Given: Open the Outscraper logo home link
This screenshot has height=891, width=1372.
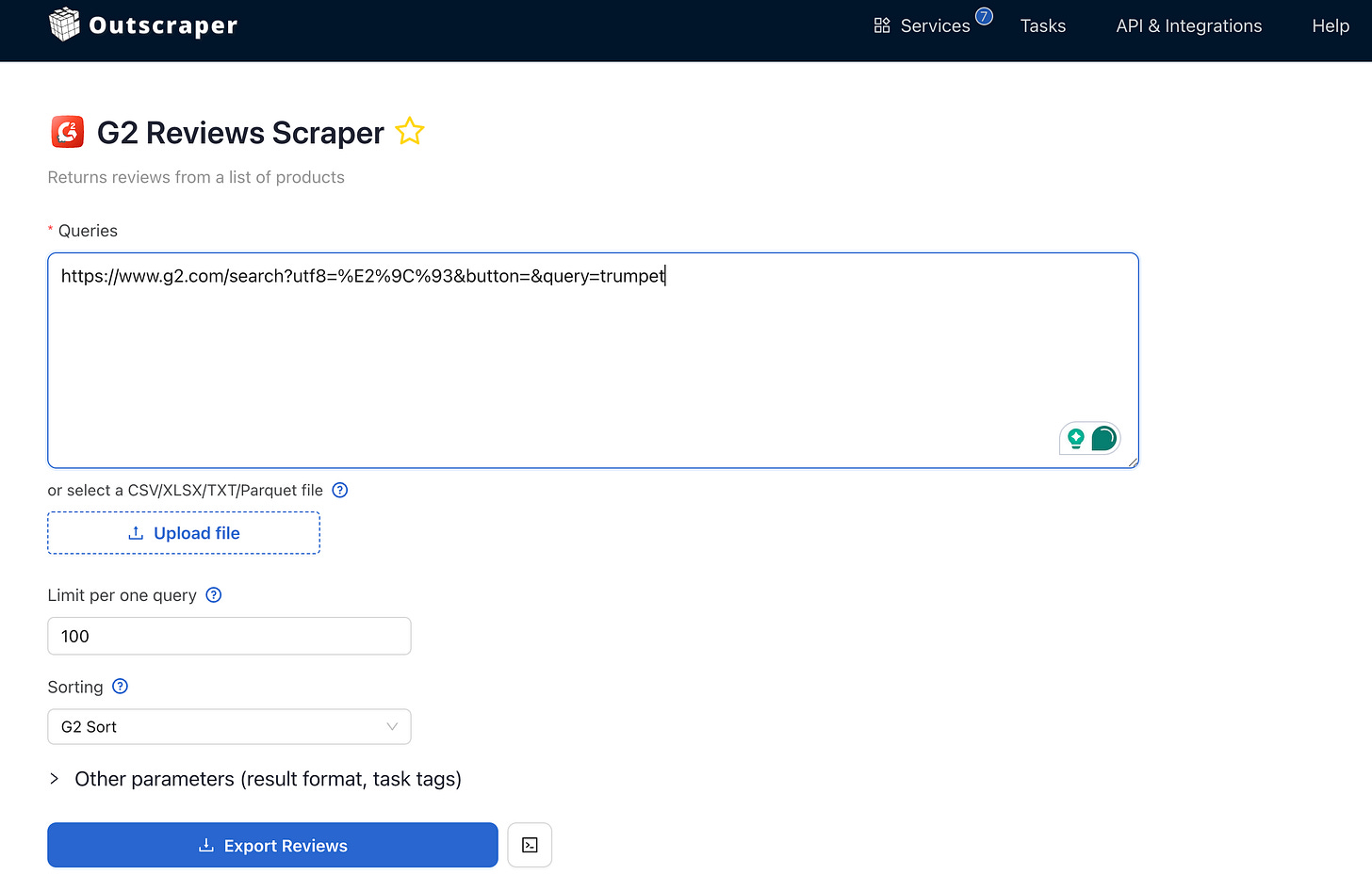Looking at the screenshot, I should 143,25.
